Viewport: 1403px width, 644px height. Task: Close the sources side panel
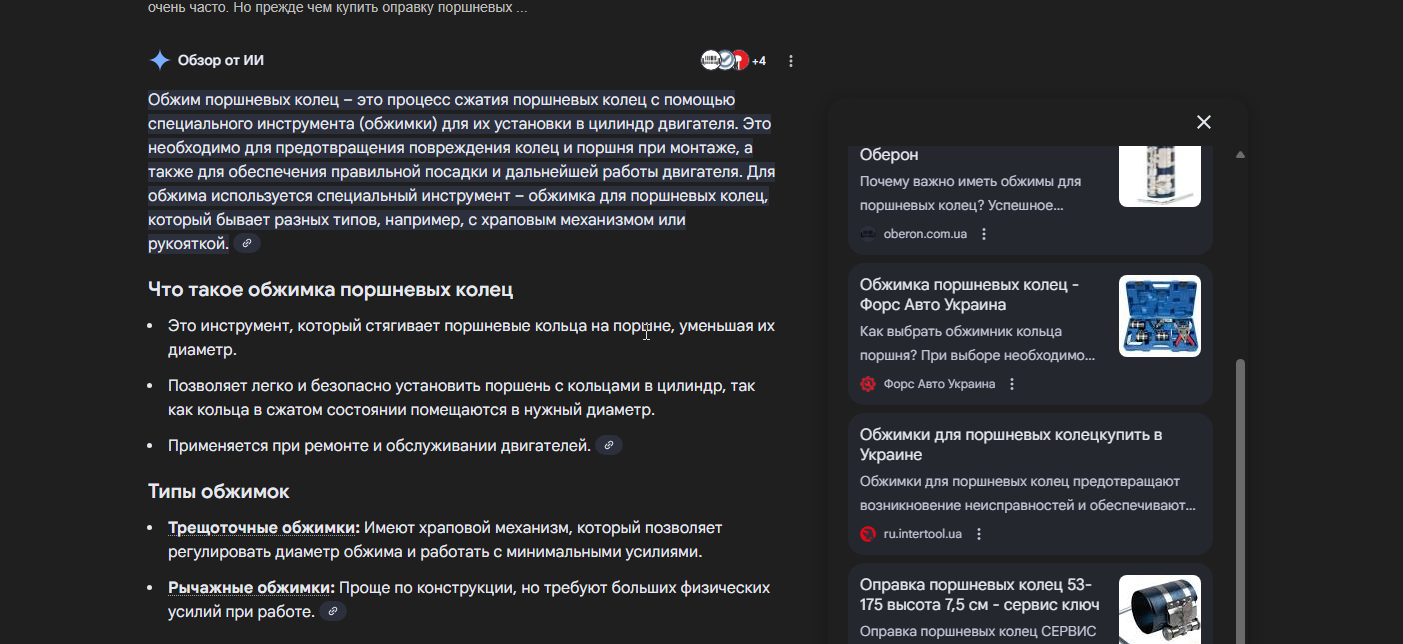click(x=1204, y=122)
